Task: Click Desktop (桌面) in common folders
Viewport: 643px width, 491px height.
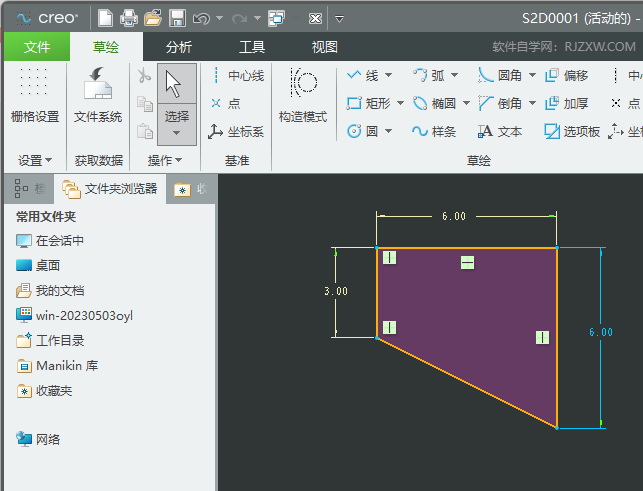Action: [47, 265]
